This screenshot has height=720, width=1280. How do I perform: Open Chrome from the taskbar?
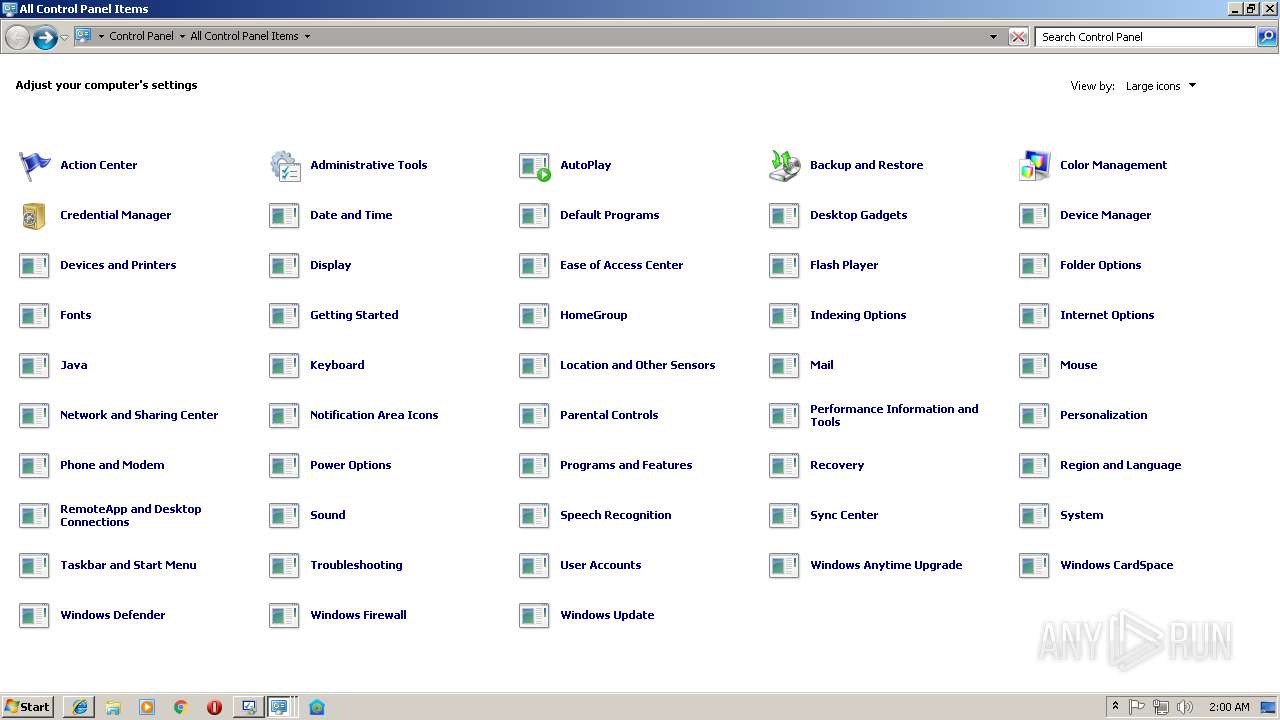[x=180, y=707]
